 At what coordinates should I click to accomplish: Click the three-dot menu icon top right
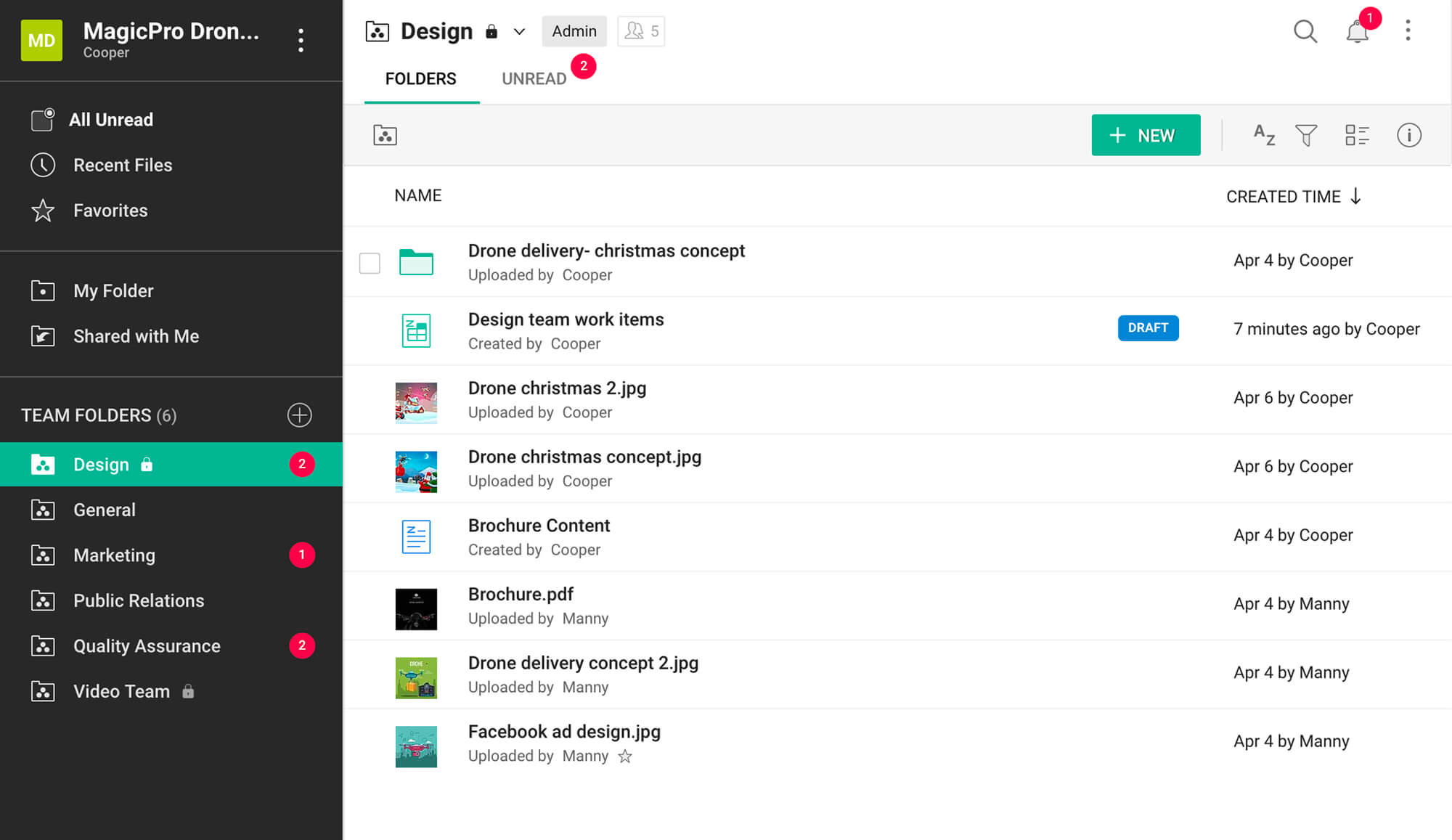1408,30
